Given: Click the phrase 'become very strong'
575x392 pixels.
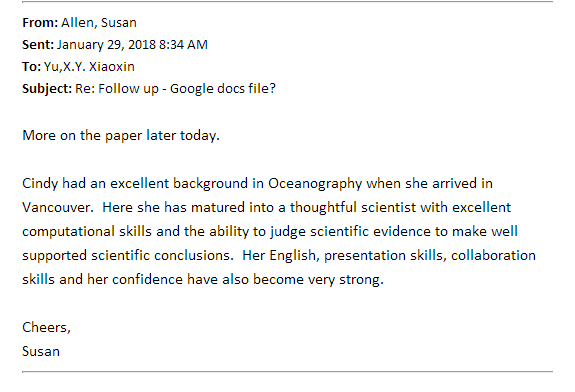Looking at the screenshot, I should (316, 279).
